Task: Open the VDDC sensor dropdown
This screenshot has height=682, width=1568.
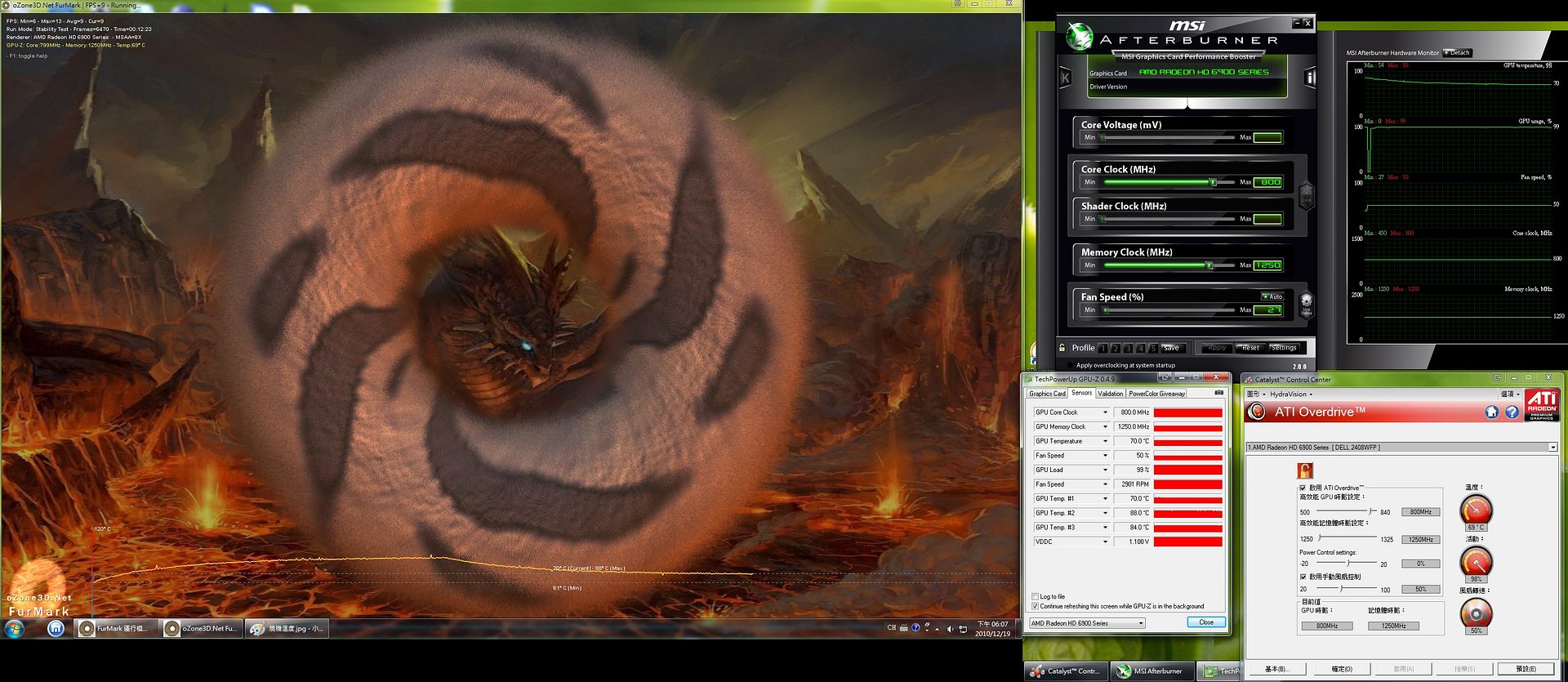Action: [1105, 542]
